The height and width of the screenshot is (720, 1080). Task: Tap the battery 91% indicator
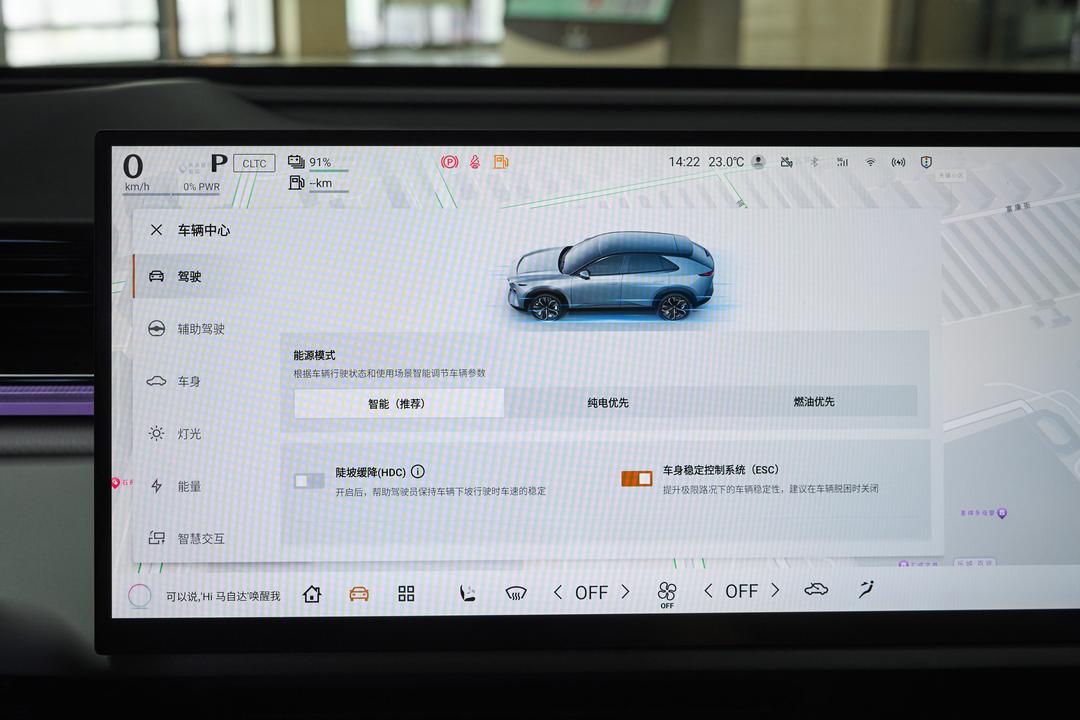tap(318, 163)
